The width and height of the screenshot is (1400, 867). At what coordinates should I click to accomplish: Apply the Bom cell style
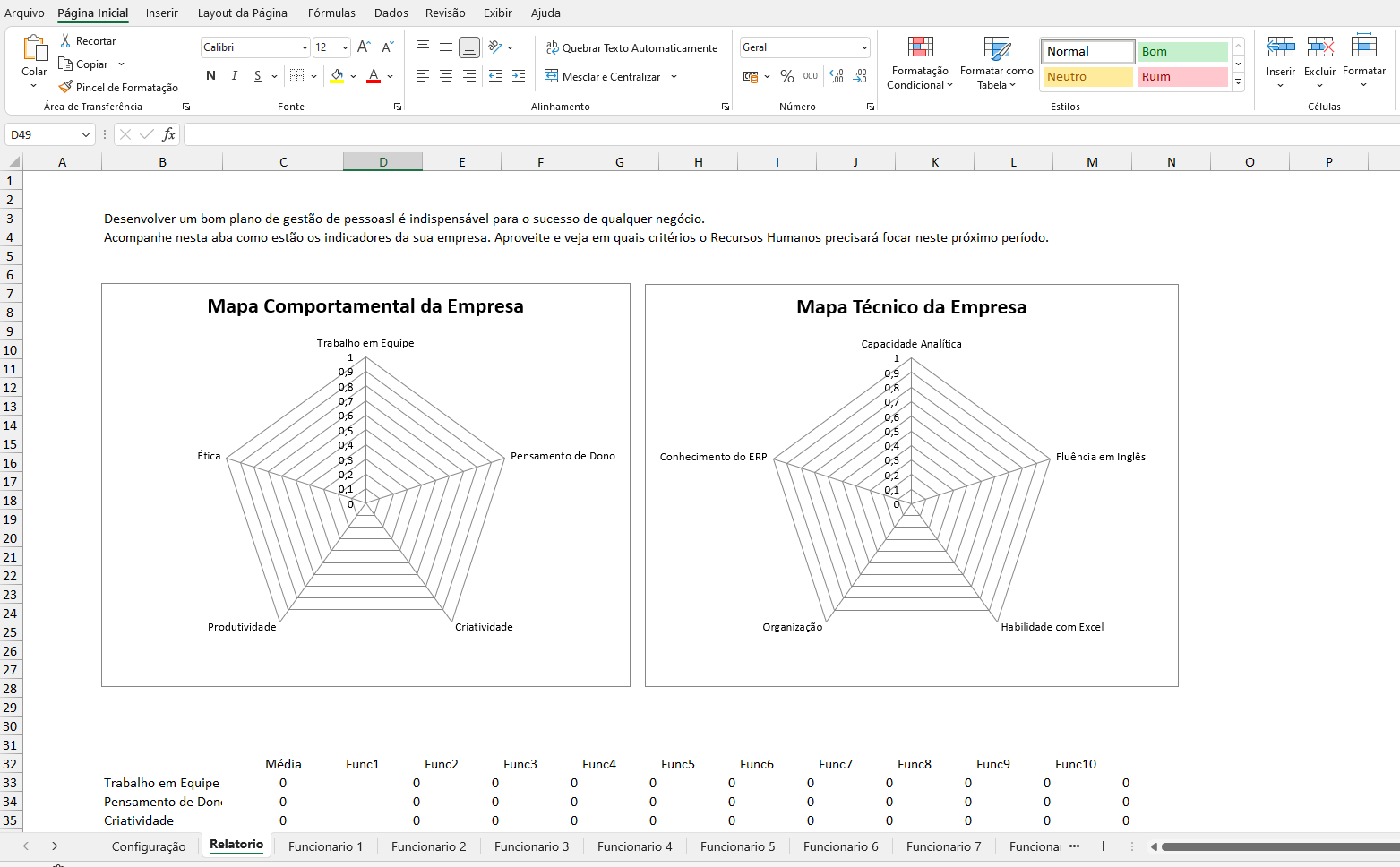(x=1182, y=52)
